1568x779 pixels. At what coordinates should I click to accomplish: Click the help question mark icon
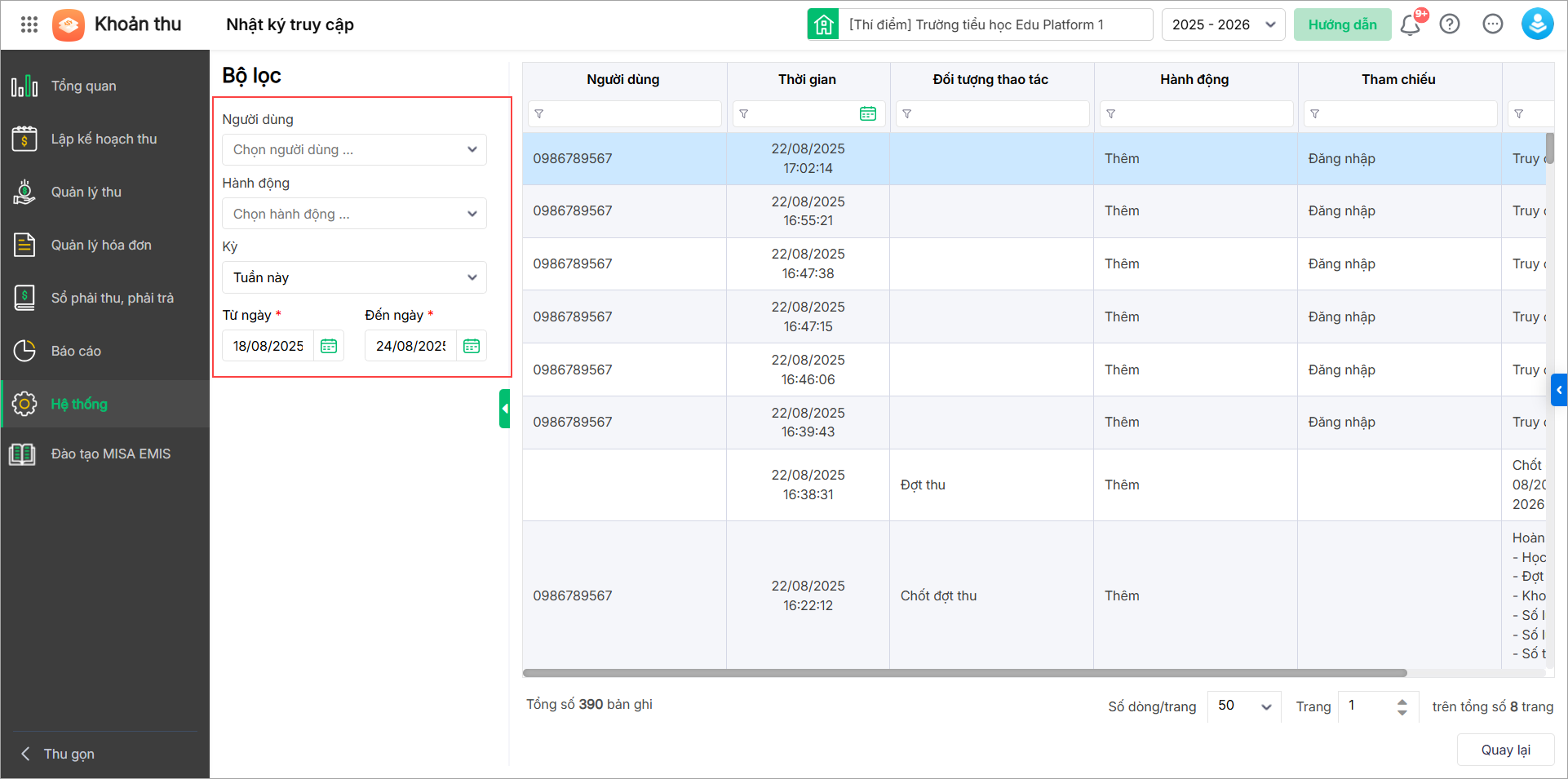point(1450,24)
